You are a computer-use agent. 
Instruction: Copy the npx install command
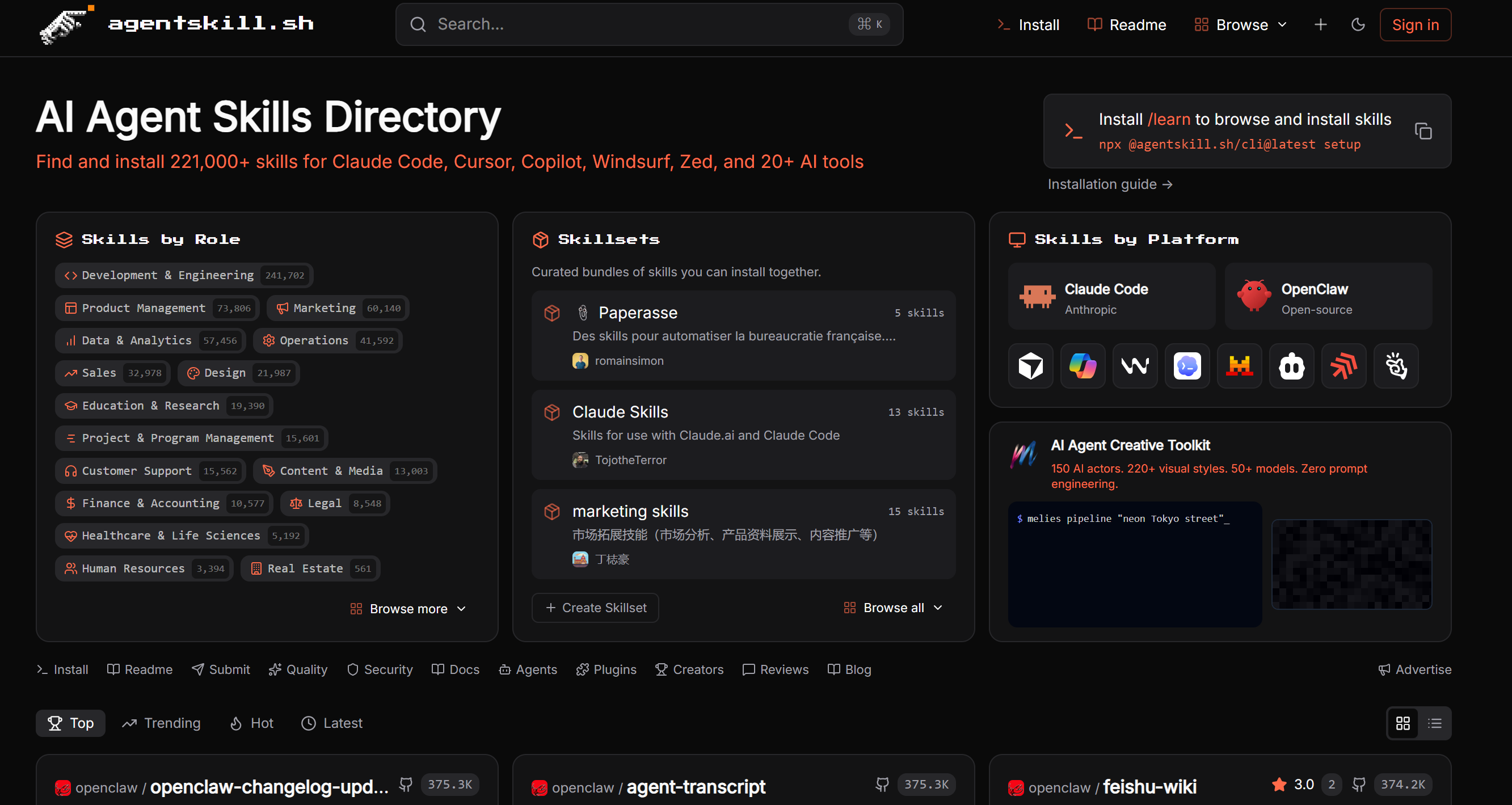(1423, 131)
